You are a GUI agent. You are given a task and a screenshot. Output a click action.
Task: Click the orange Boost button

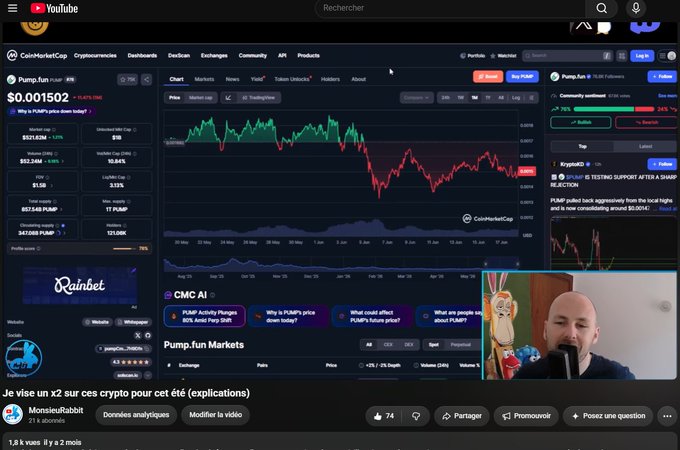coord(488,77)
